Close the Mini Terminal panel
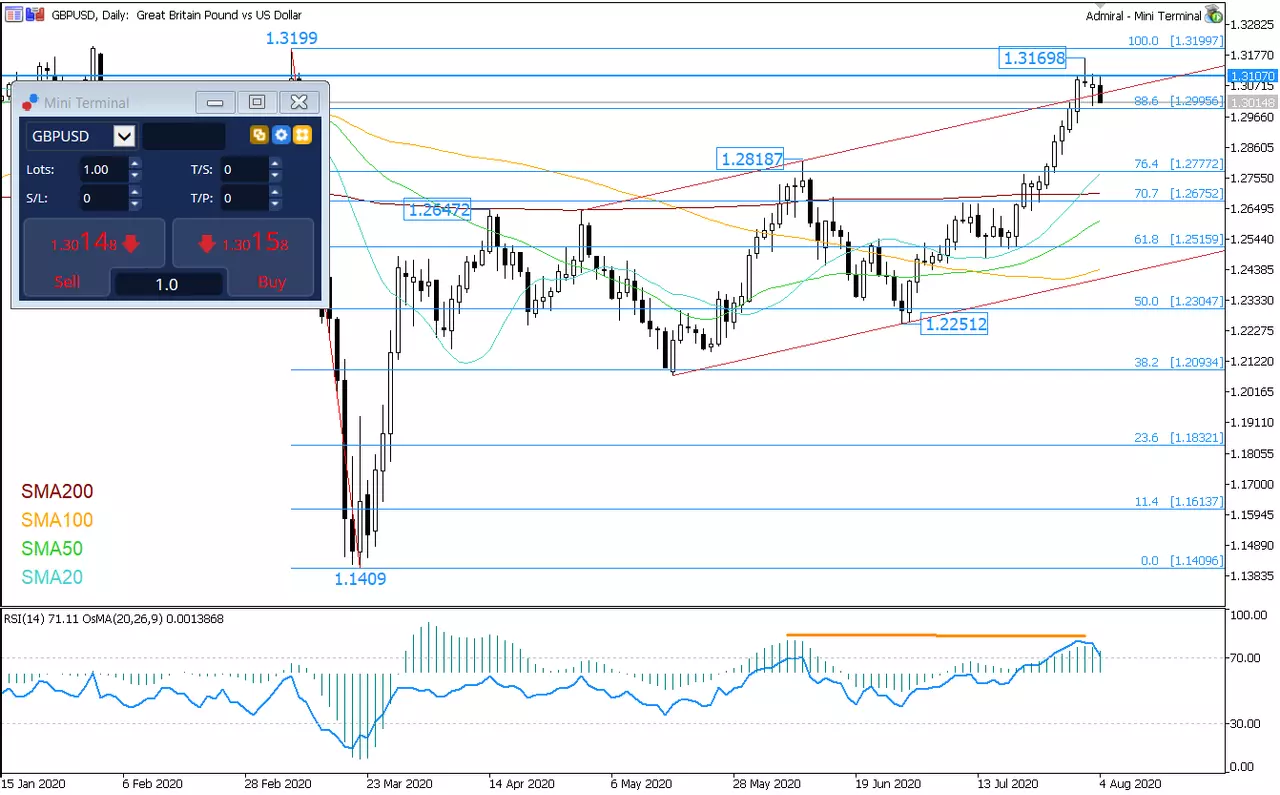The image size is (1280, 795). 299,102
